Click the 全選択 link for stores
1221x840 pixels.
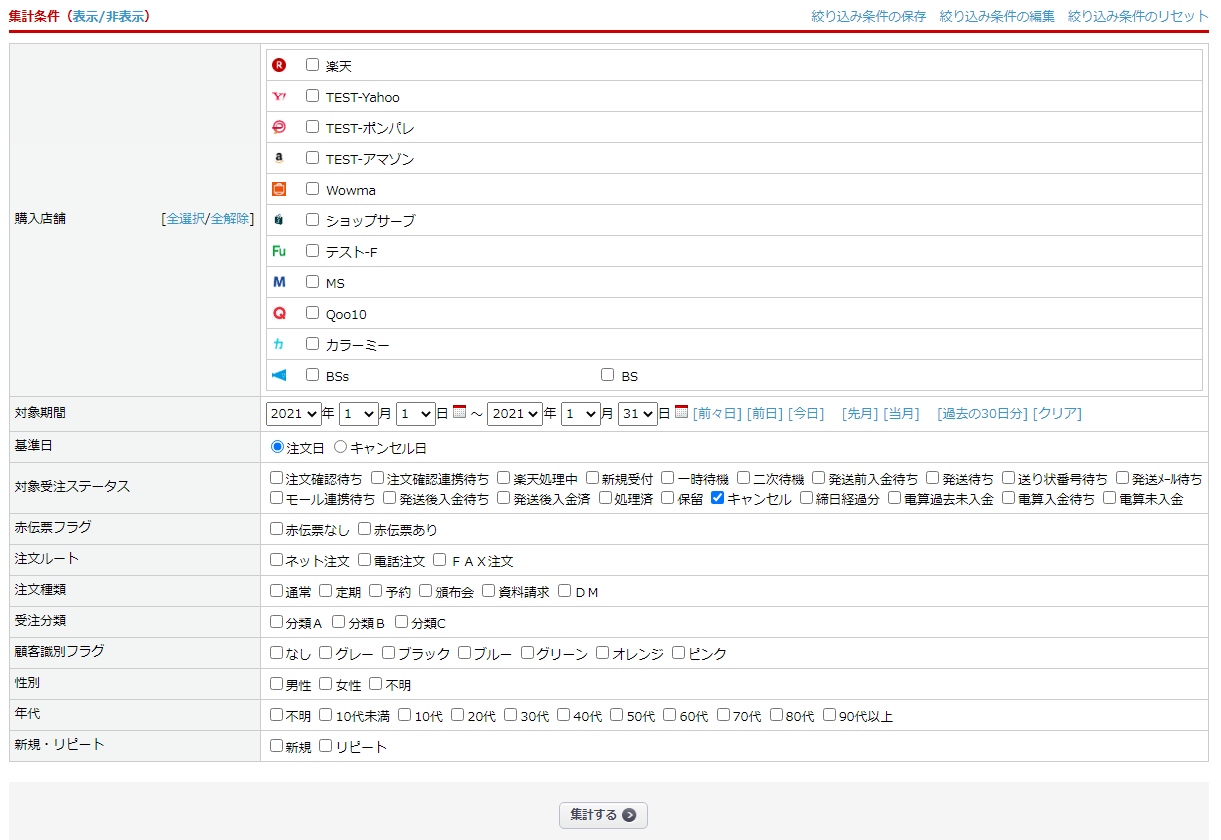click(184, 218)
